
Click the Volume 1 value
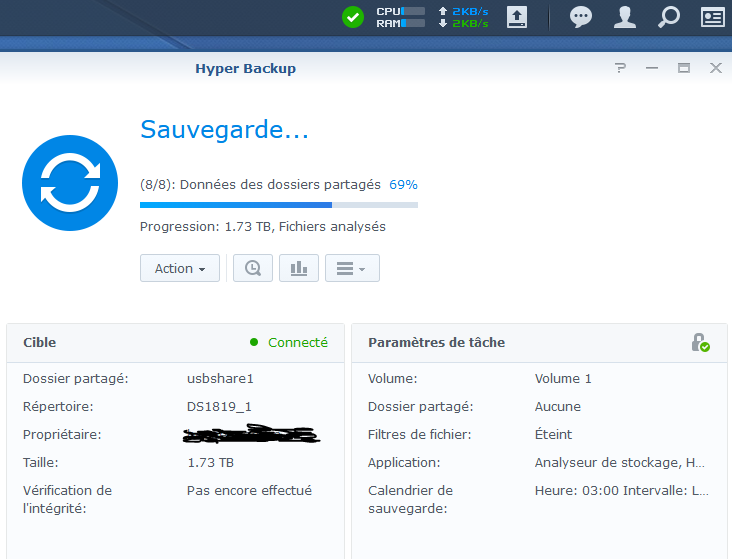(x=563, y=378)
